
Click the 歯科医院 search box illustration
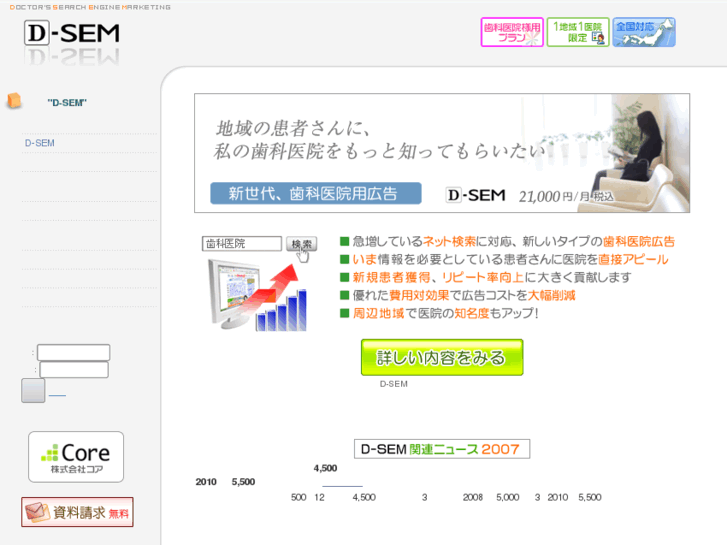242,244
